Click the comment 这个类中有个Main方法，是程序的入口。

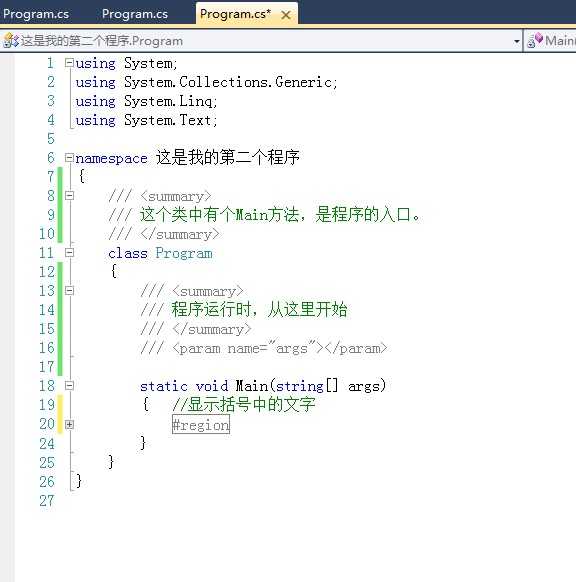pos(280,215)
